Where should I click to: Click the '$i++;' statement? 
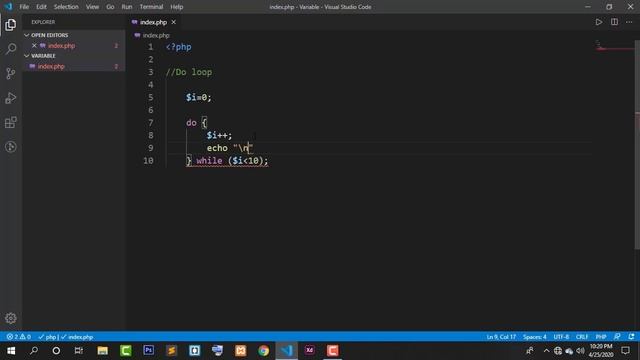pyautogui.click(x=219, y=135)
